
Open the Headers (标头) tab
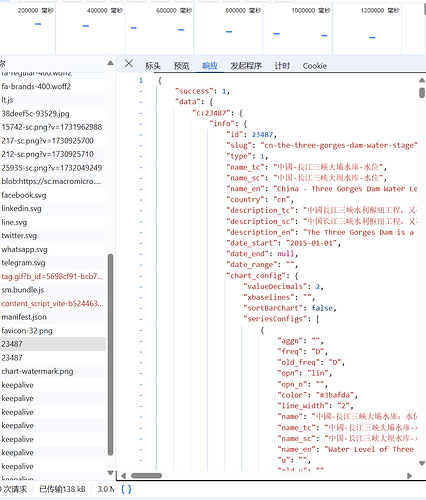pyautogui.click(x=153, y=66)
